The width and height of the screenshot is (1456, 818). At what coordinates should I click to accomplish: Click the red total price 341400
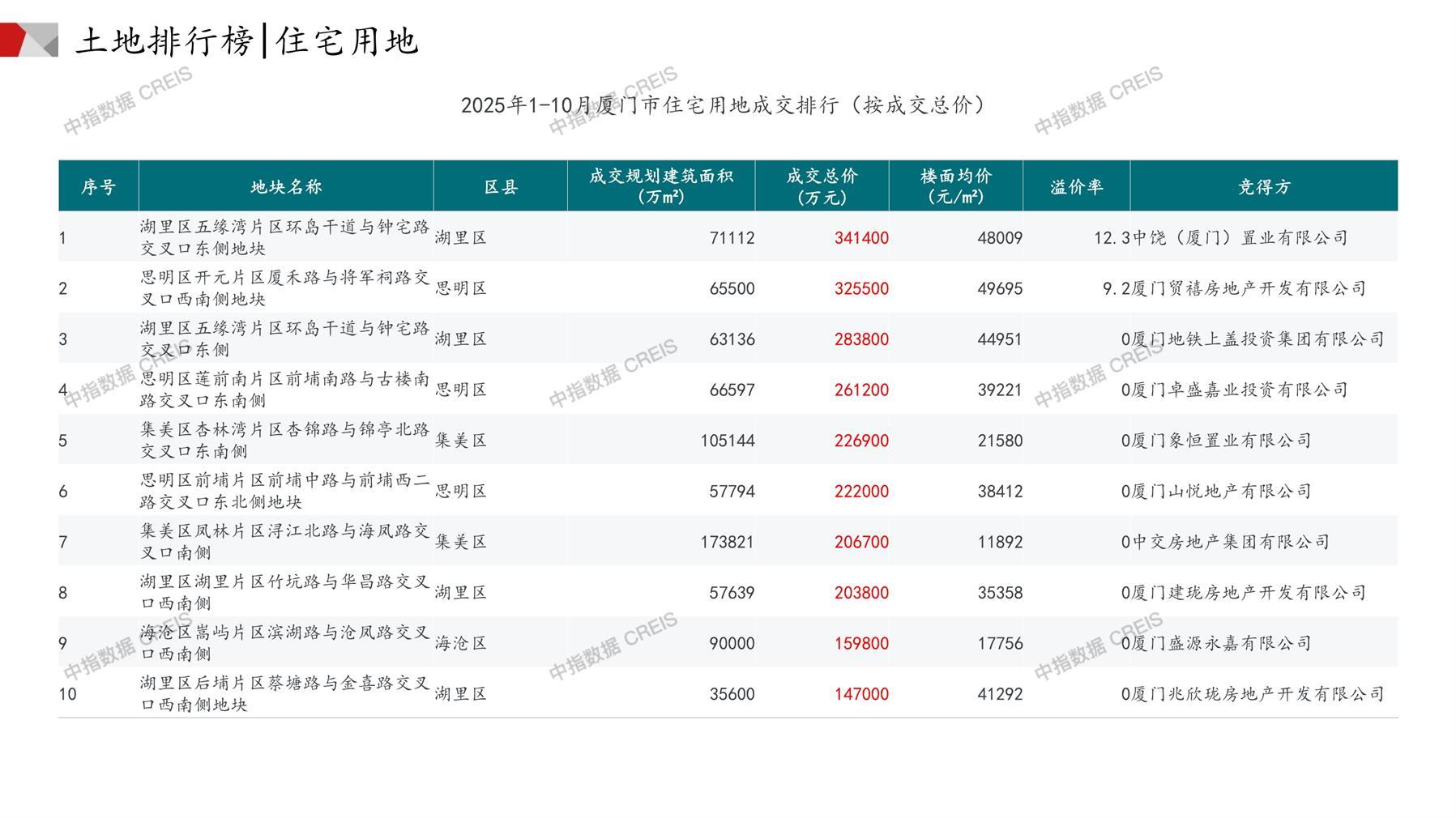tap(861, 238)
